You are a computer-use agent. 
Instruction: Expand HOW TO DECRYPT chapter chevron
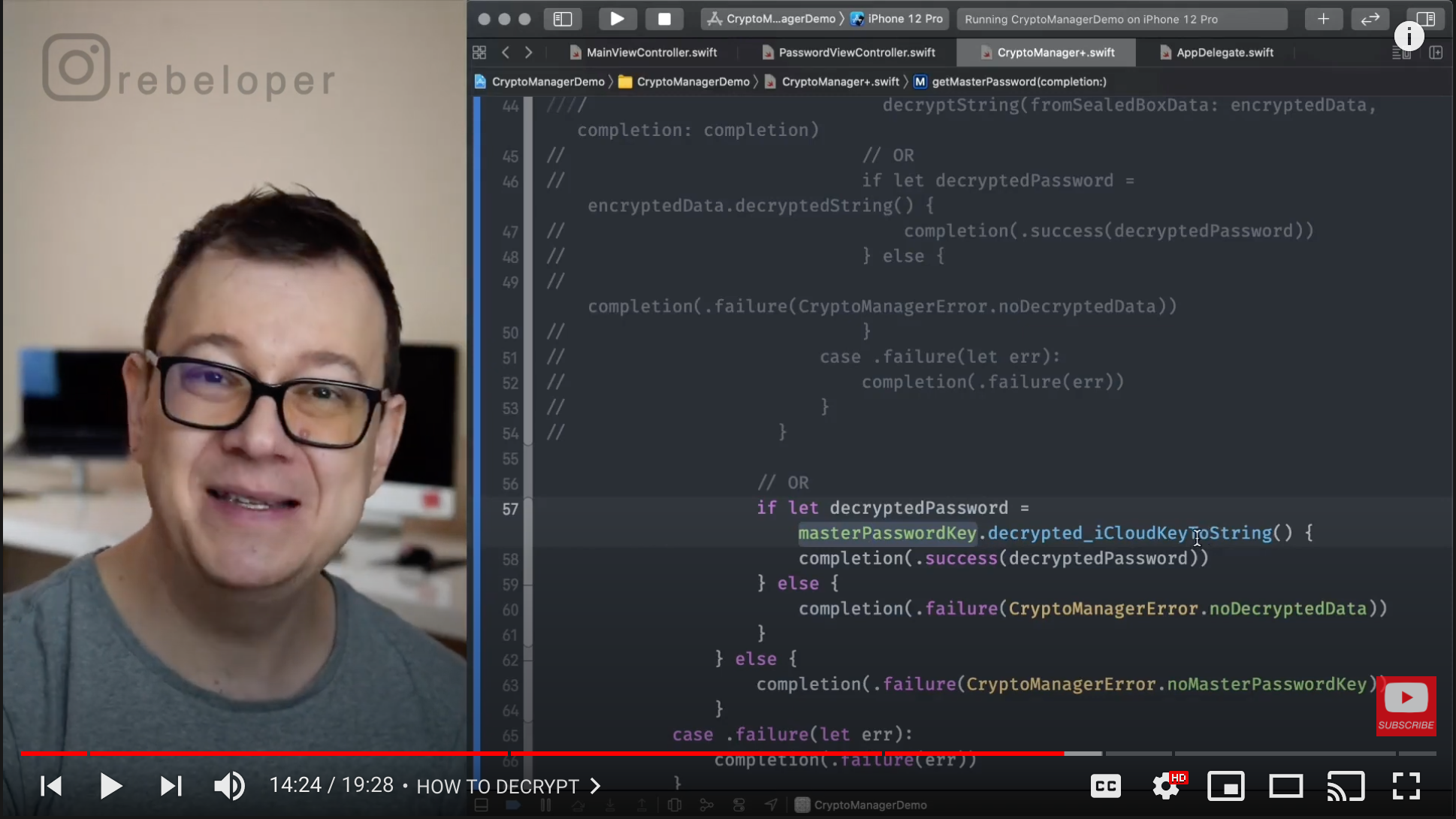click(x=596, y=786)
